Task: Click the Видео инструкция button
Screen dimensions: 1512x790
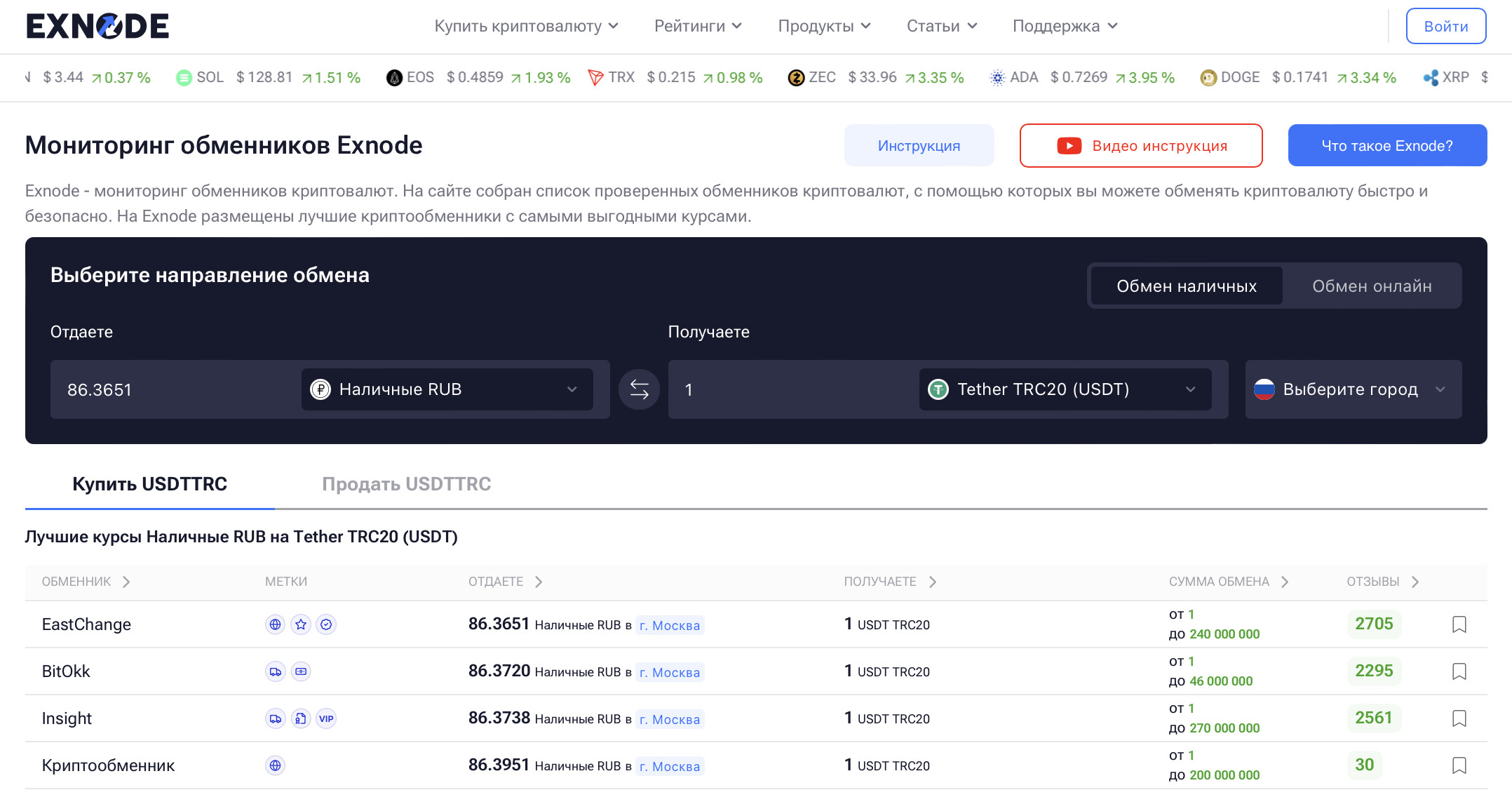Action: [x=1140, y=146]
